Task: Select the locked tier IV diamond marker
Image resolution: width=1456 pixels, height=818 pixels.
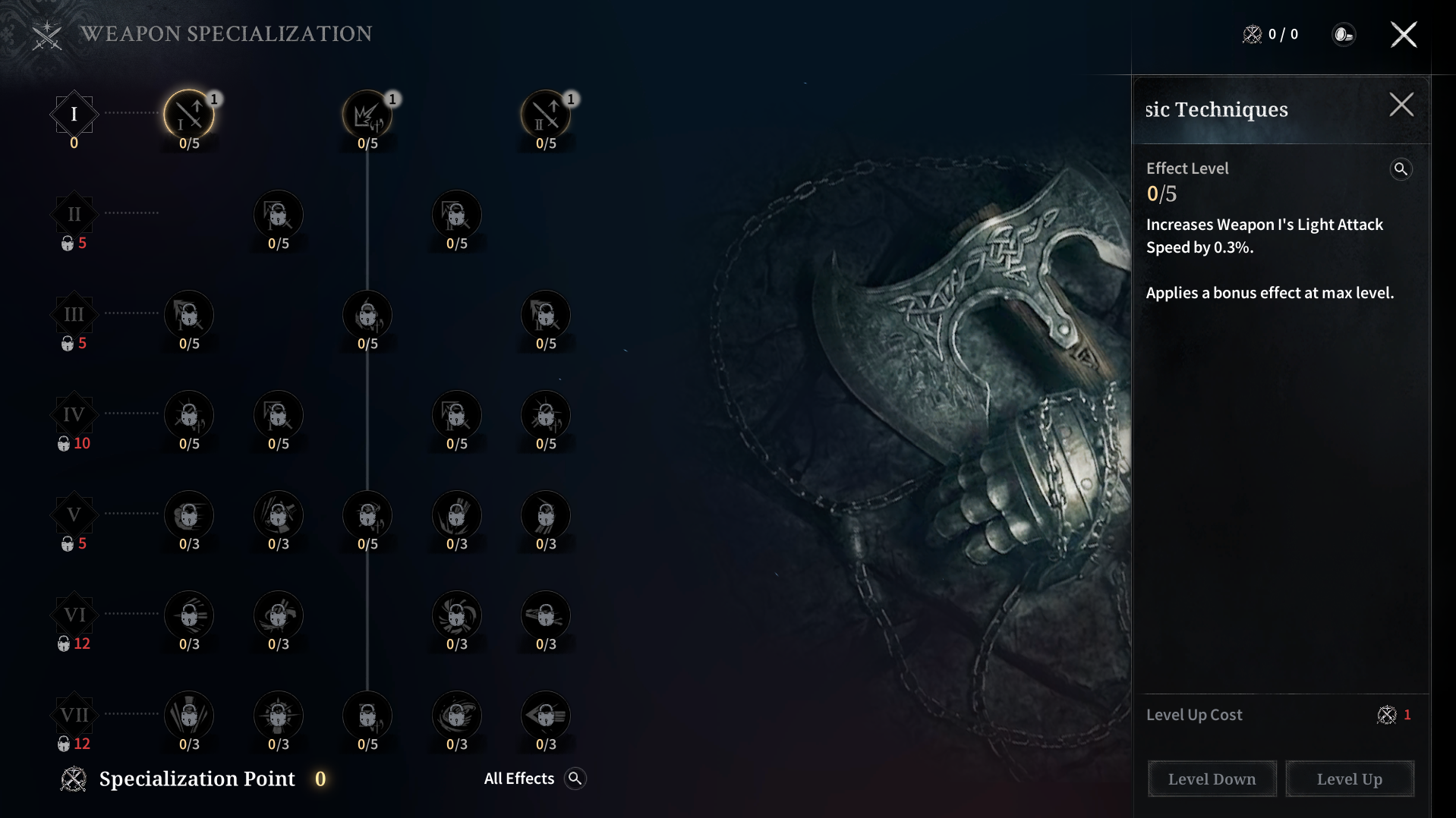Action: click(74, 414)
